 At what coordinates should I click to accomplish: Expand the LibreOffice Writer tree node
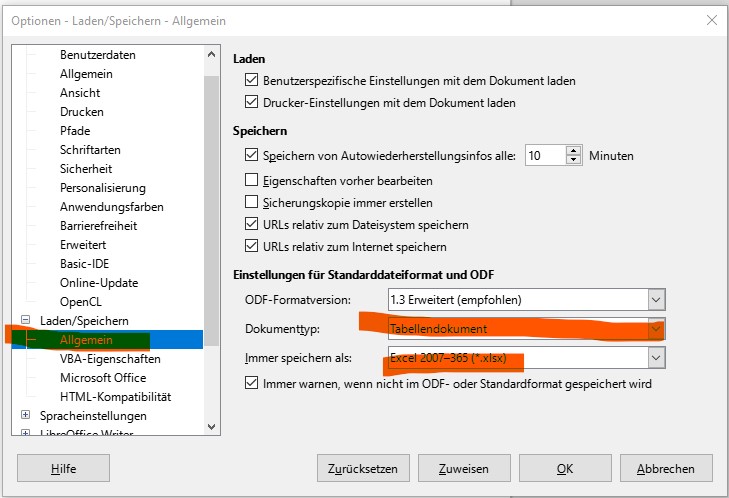pyautogui.click(x=27, y=434)
